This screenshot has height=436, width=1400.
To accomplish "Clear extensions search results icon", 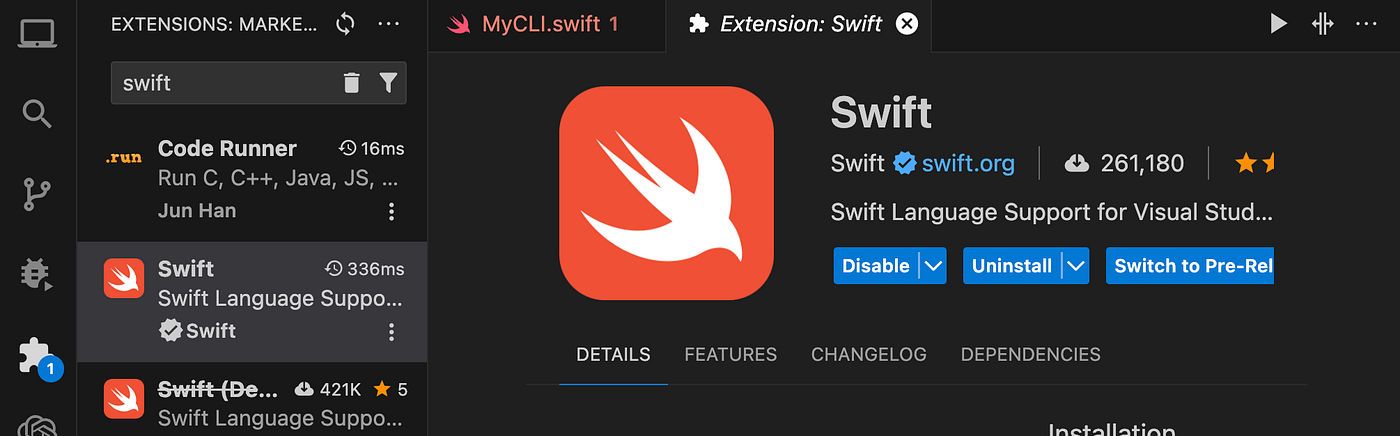I will [351, 83].
